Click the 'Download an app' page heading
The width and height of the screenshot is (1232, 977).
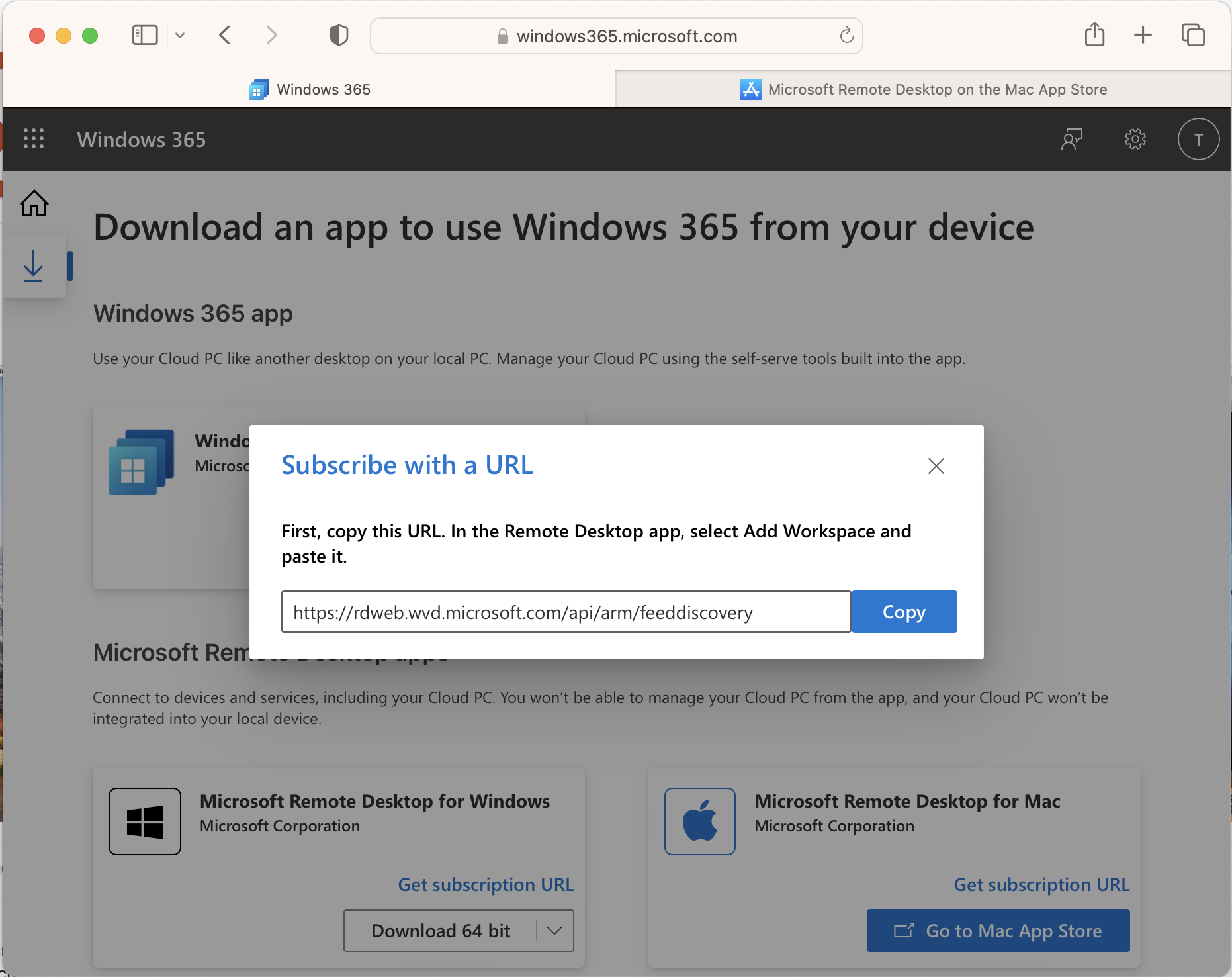(564, 228)
